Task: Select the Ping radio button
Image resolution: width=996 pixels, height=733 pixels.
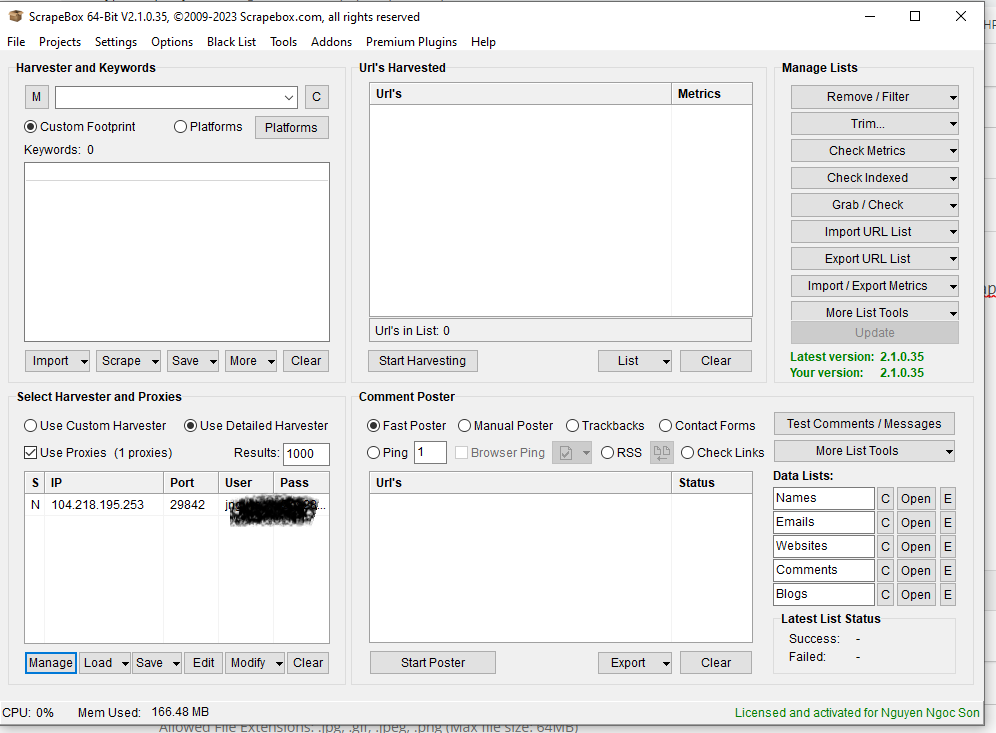Action: [x=374, y=453]
